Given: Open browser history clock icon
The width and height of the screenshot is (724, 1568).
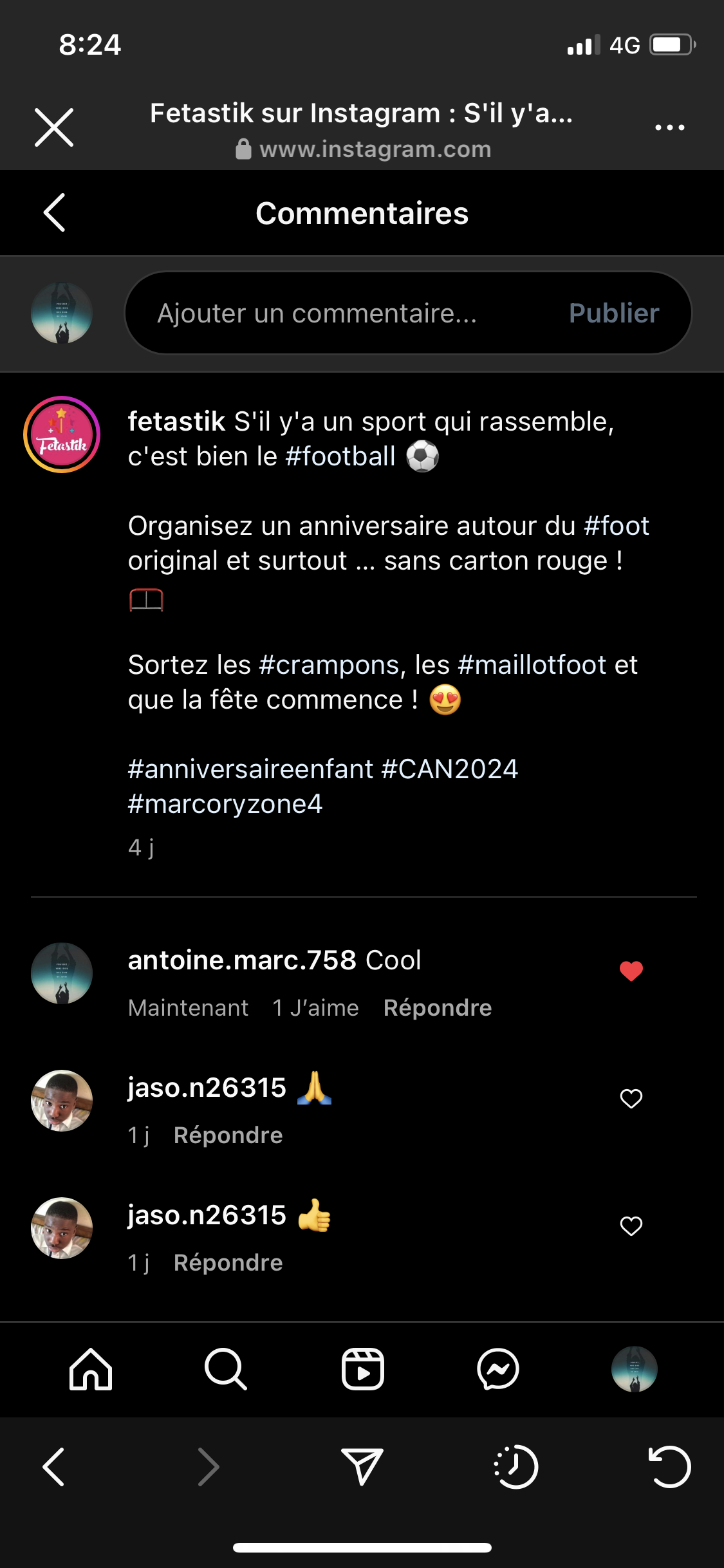Looking at the screenshot, I should click(515, 1467).
